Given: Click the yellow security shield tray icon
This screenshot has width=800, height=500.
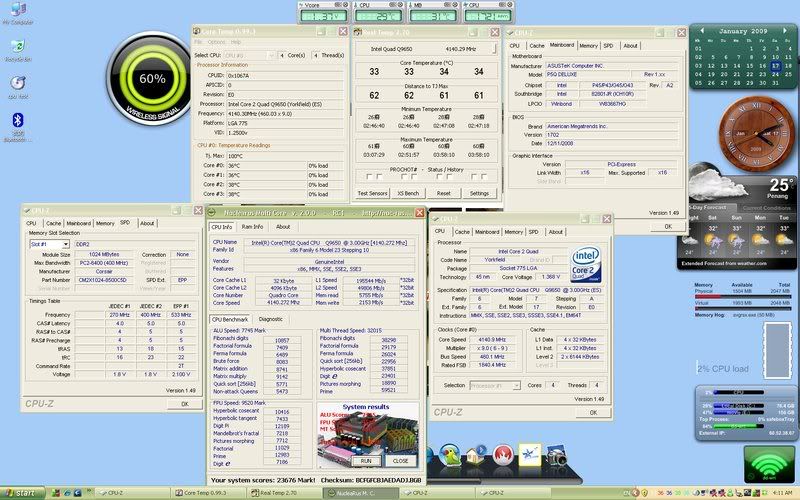Looking at the screenshot, I should tap(645, 493).
